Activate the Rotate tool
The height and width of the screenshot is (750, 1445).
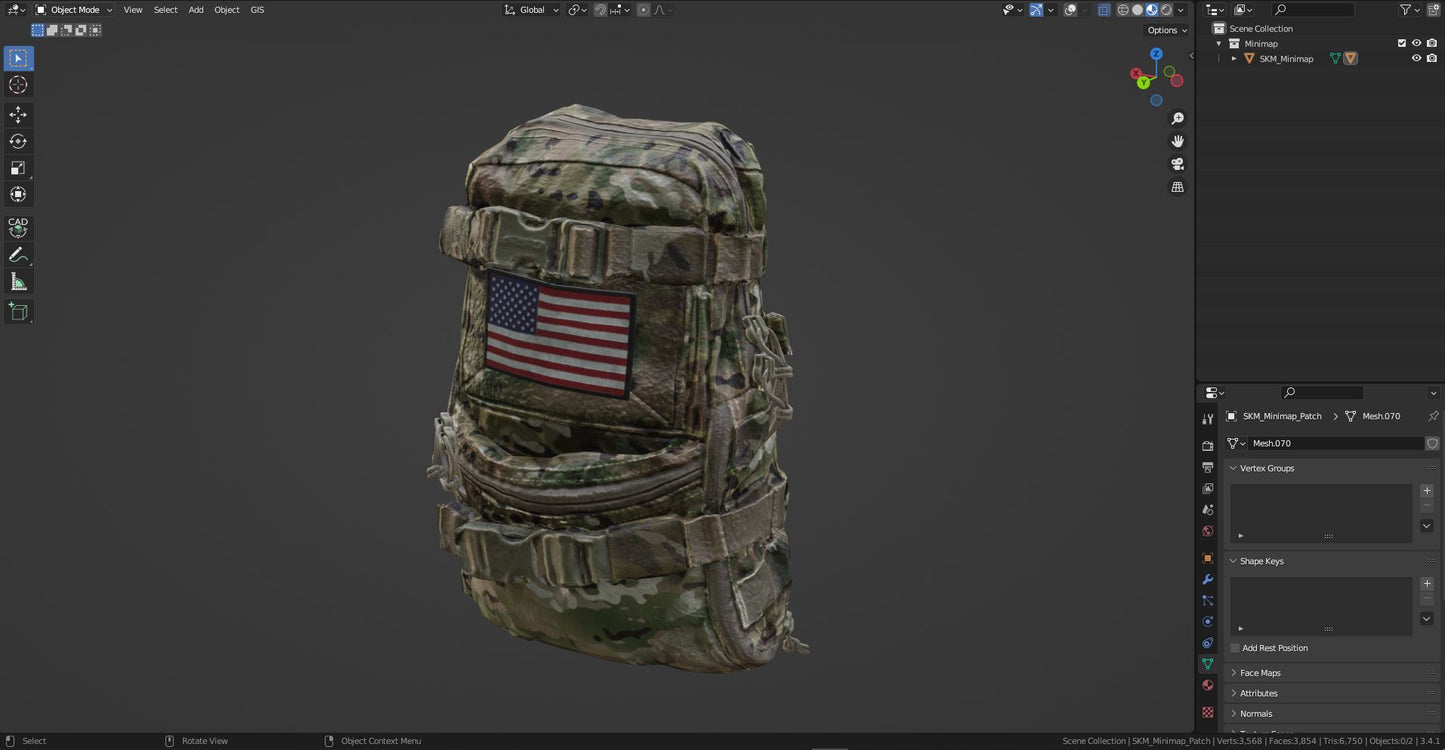pos(18,141)
